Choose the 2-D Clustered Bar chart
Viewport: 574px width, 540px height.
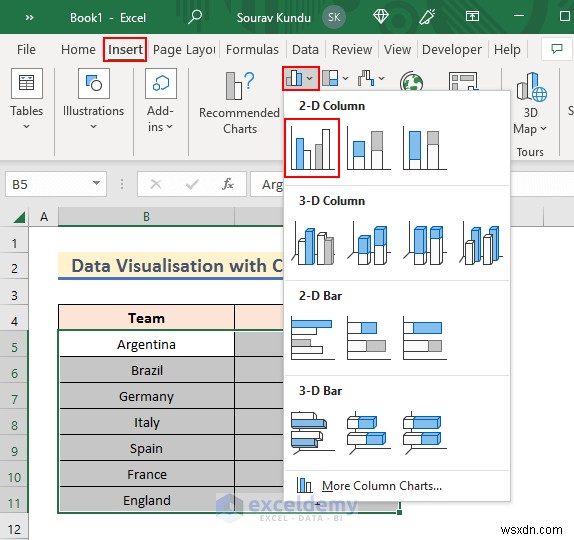(312, 338)
